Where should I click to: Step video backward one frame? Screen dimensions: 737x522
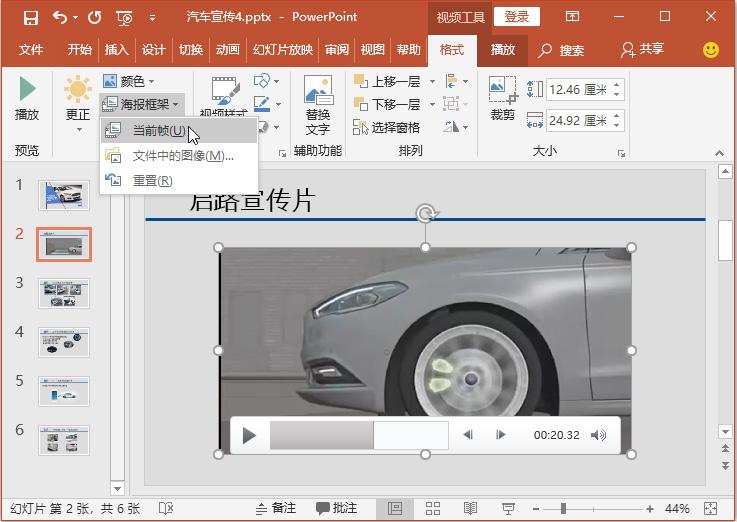pyautogui.click(x=468, y=435)
